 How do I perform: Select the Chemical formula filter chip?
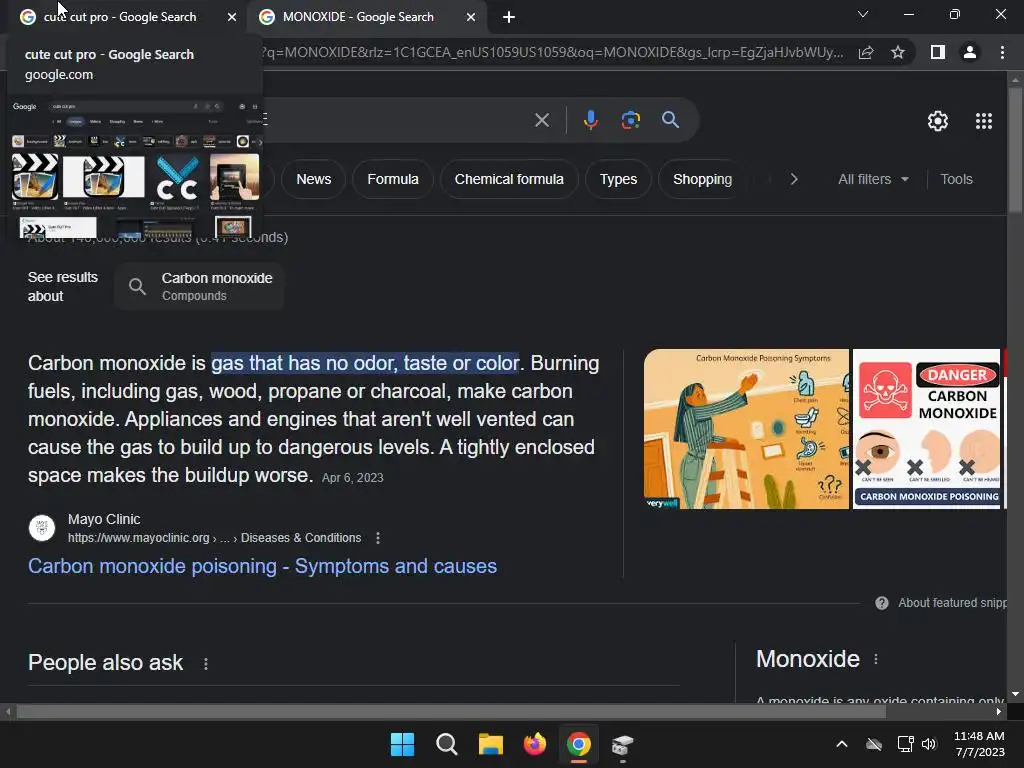pos(509,179)
